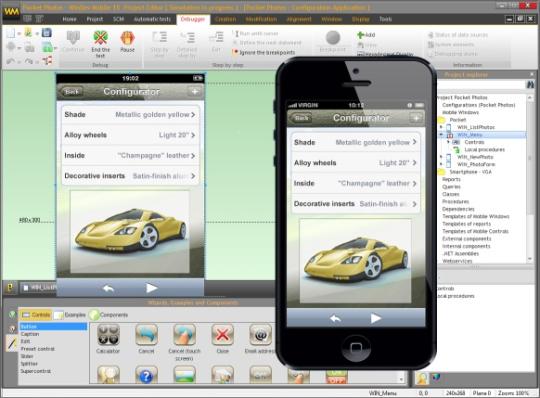The width and height of the screenshot is (540, 398).
Task: Click the Continue debug icon
Action: click(x=73, y=38)
